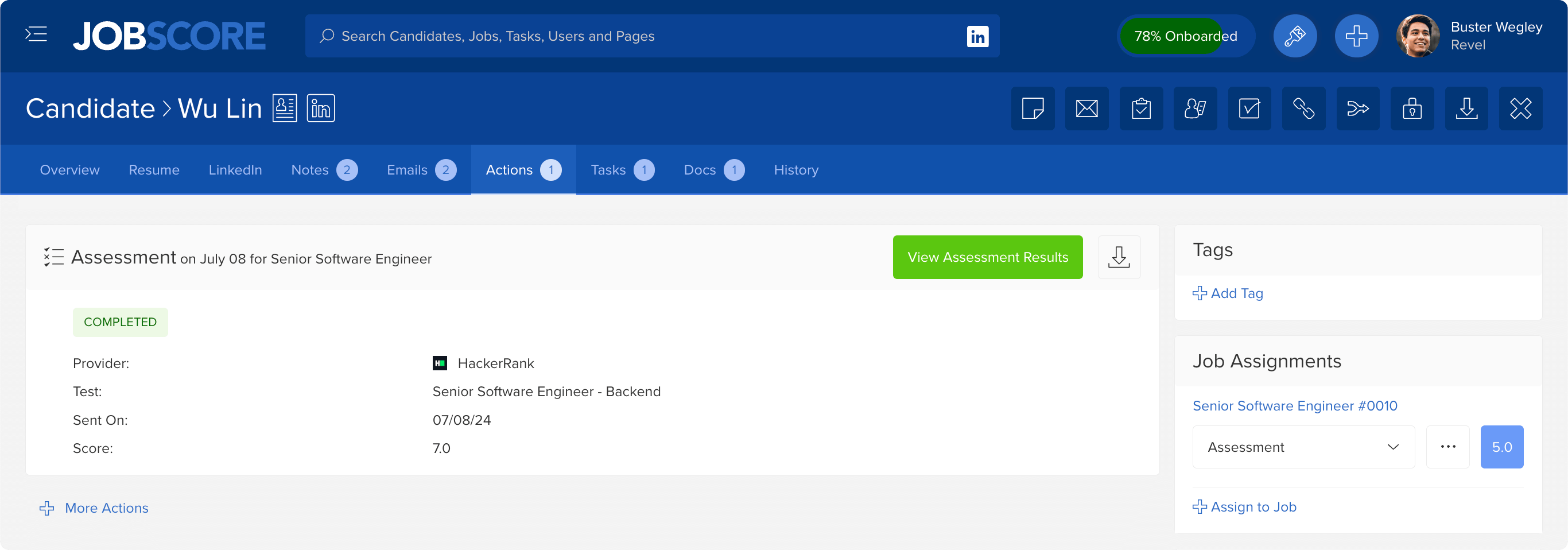
Task: Go to the Emails tab
Action: pyautogui.click(x=421, y=170)
